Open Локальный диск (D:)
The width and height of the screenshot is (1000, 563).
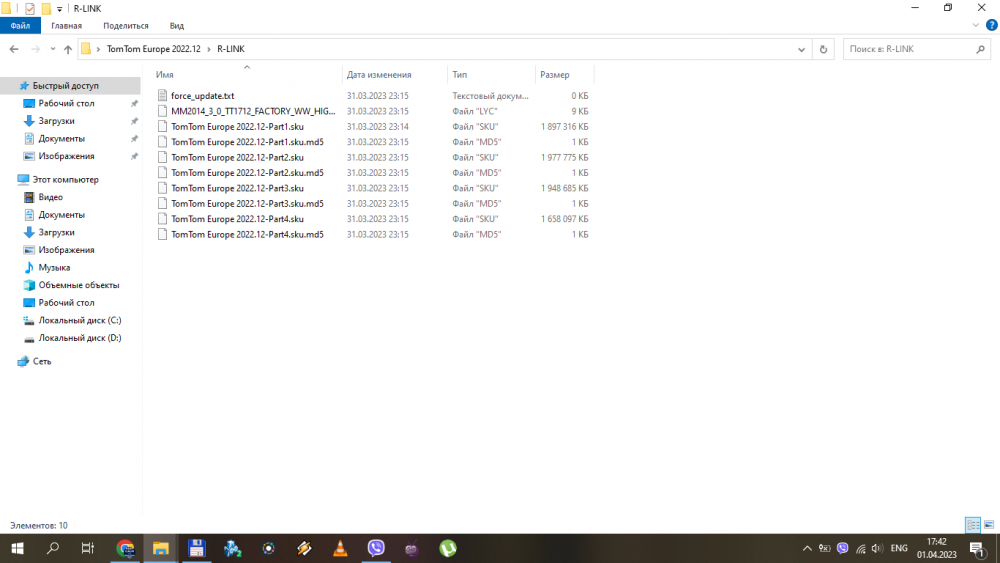(80, 338)
